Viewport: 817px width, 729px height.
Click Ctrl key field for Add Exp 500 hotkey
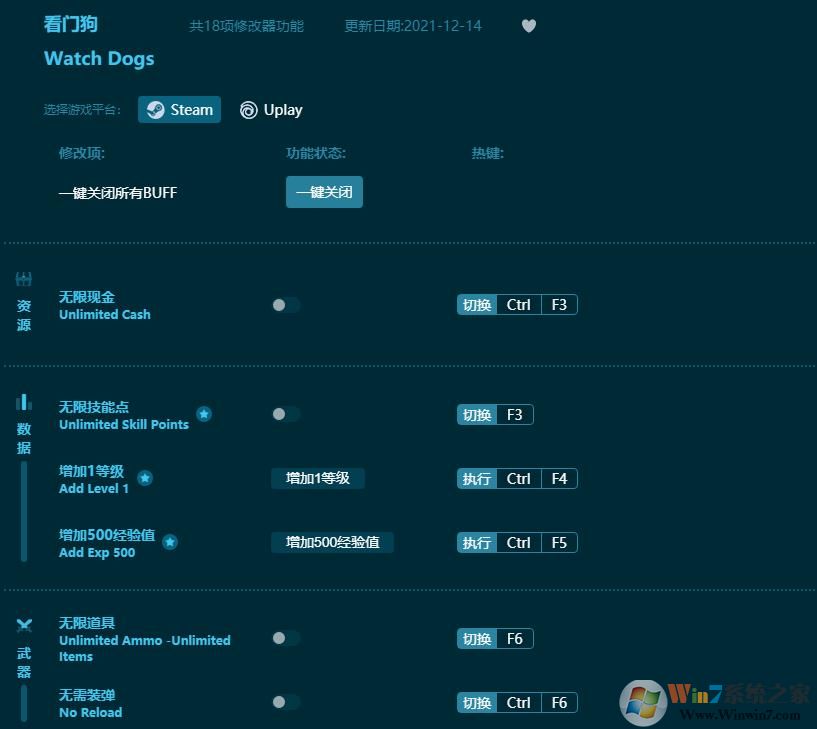(x=519, y=543)
